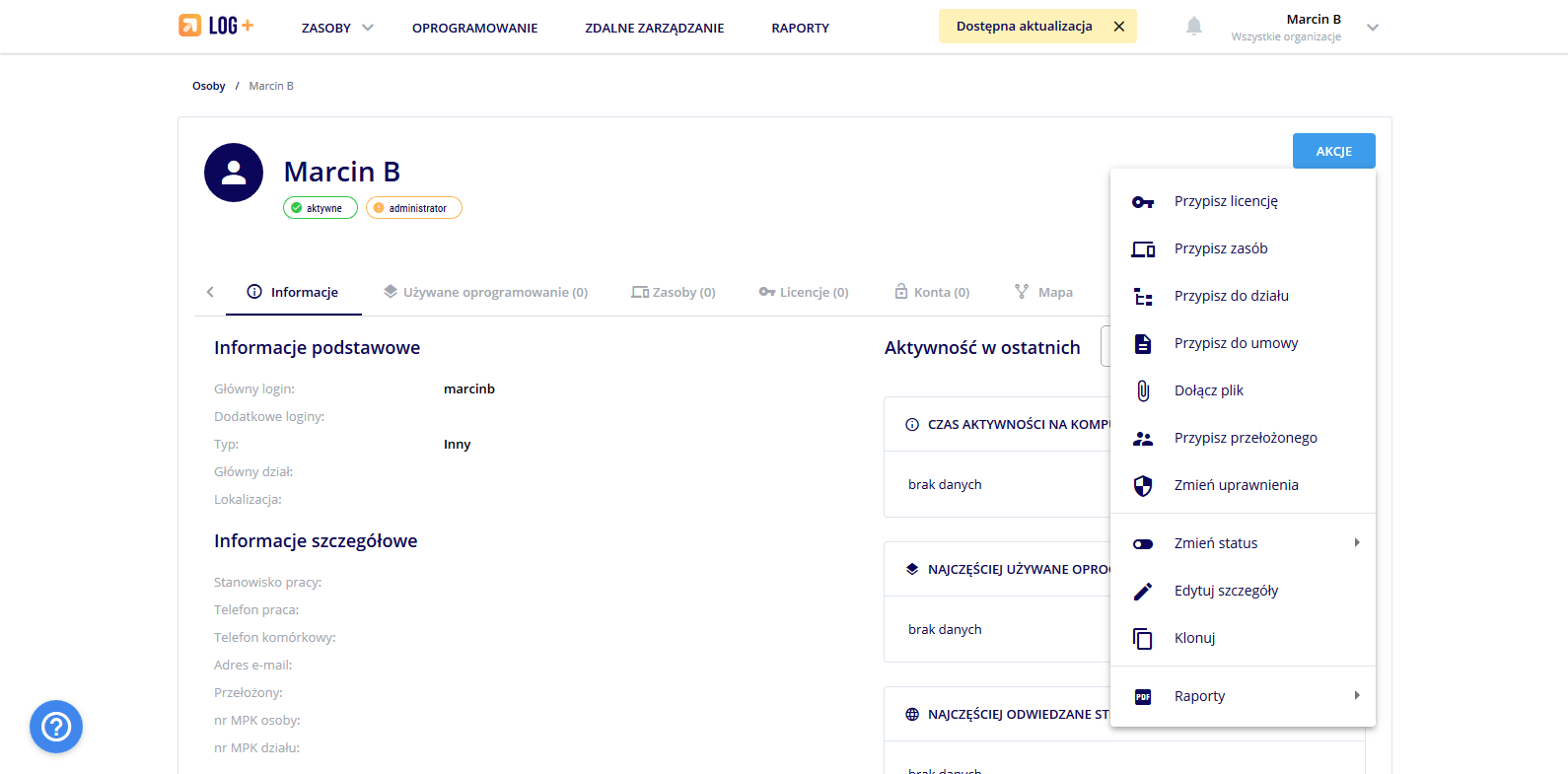This screenshot has height=774, width=1568.
Task: Click the key icon beside Przypisz licencję
Action: click(1143, 202)
